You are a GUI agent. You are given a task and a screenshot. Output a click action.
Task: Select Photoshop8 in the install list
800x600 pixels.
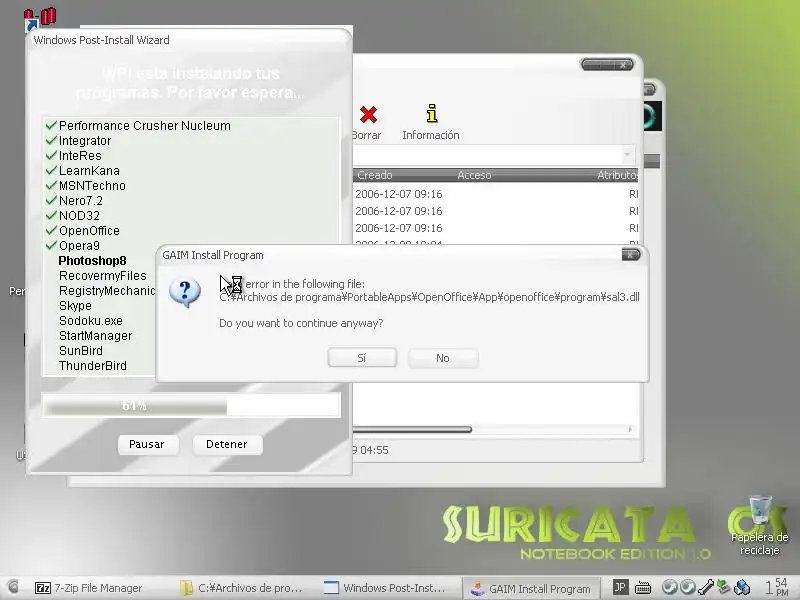[92, 261]
